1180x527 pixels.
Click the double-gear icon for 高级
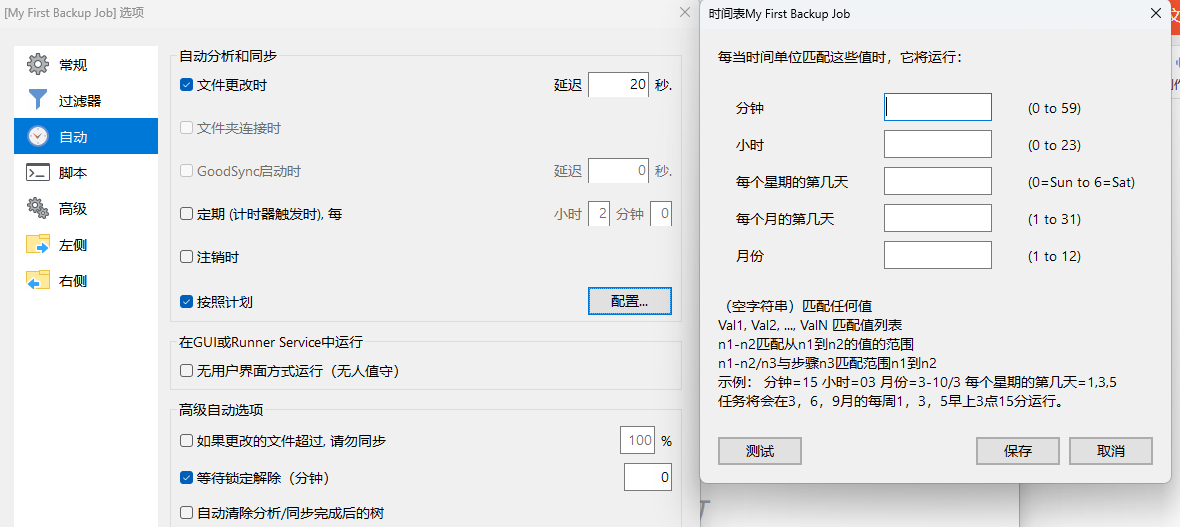point(38,209)
